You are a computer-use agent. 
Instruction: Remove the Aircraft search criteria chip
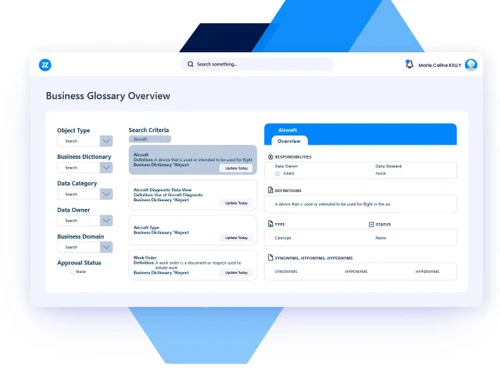click(150, 139)
